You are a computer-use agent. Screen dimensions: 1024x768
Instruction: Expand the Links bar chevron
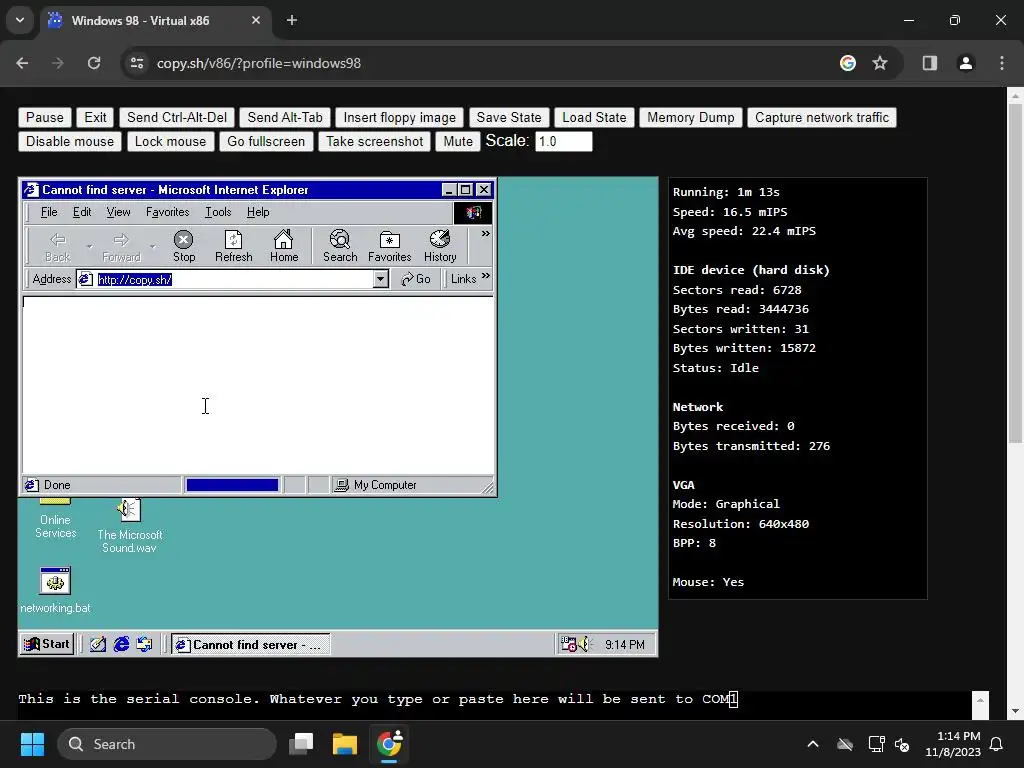pos(485,276)
